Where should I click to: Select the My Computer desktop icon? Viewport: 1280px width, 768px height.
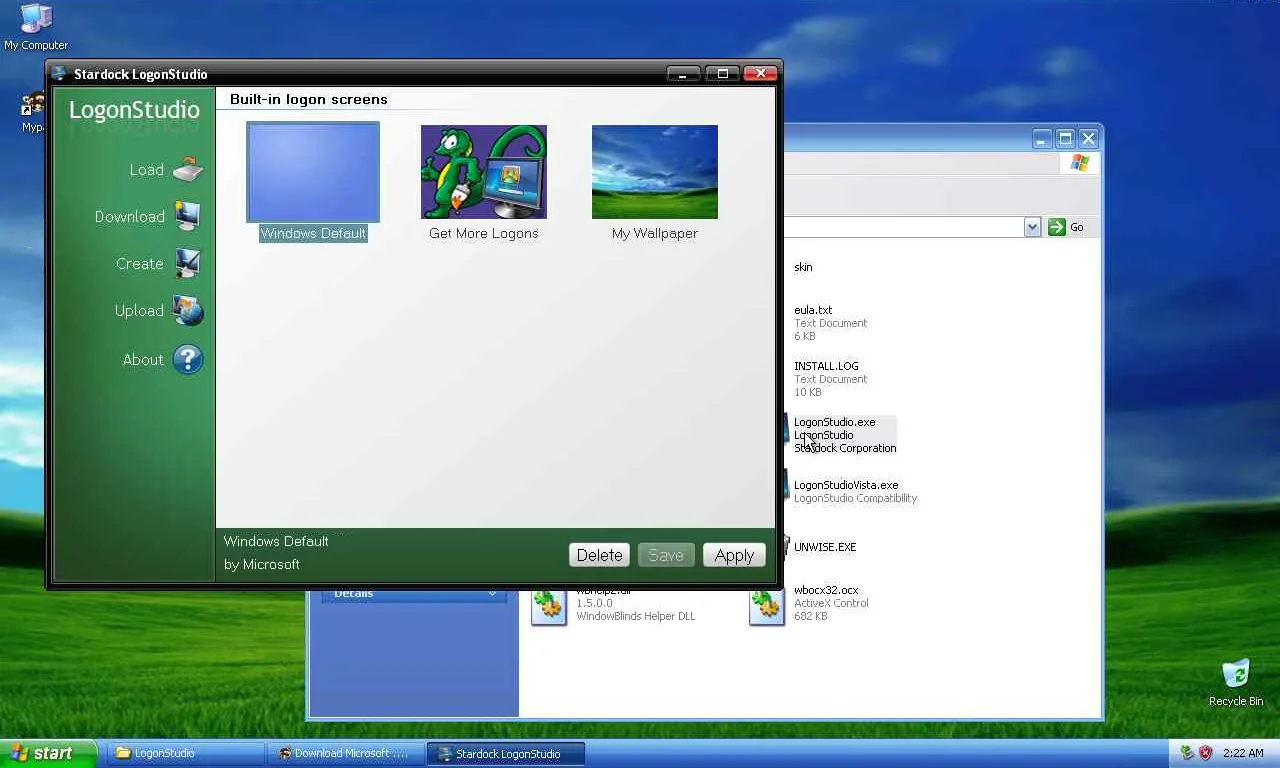pos(36,27)
